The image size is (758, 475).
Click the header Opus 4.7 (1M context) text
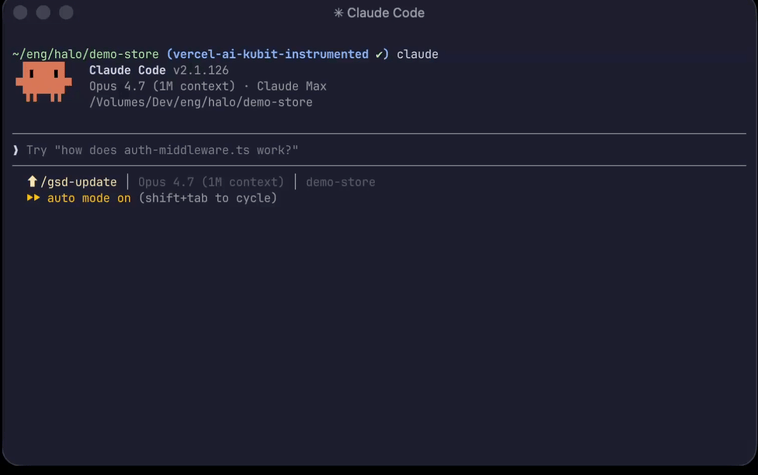pos(162,86)
